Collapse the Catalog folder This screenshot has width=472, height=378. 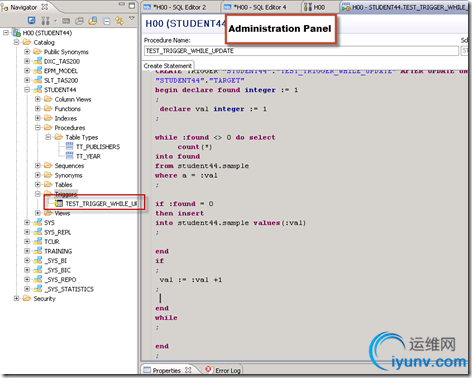click(16, 42)
